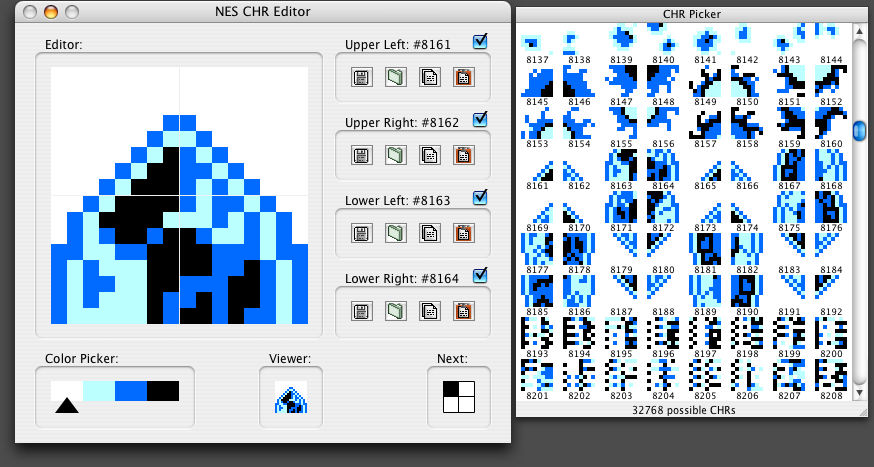Screen dimensions: 874x467
Task: Click the copy icon under Lower Left #8163
Action: [x=429, y=233]
